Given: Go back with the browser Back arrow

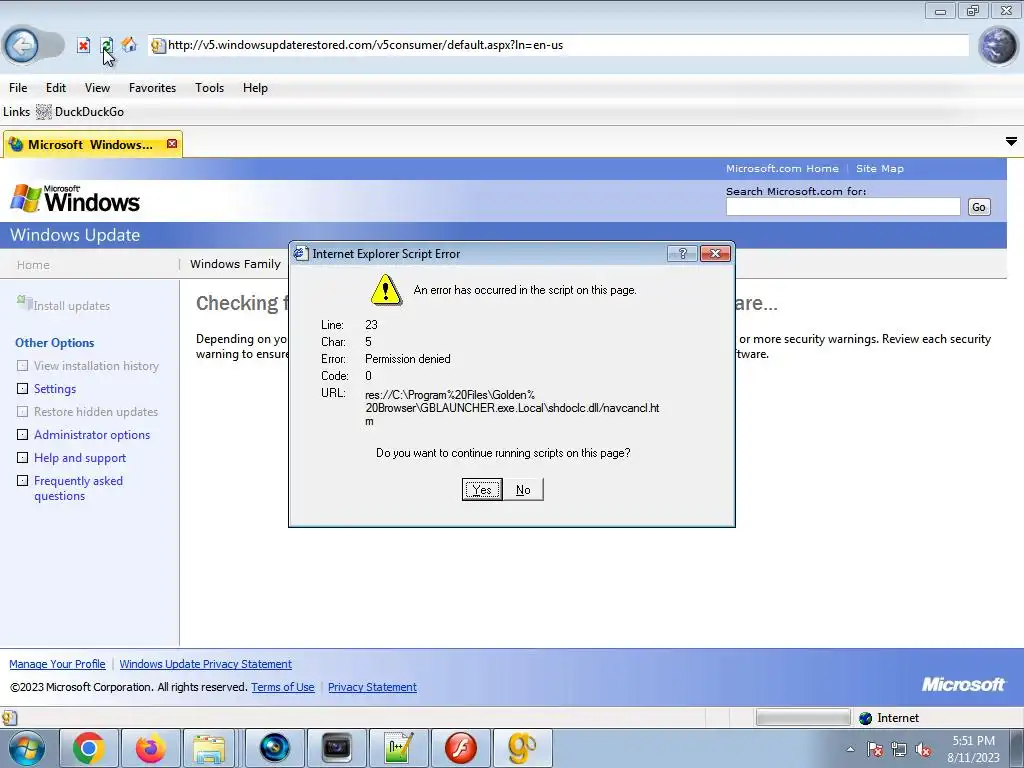Looking at the screenshot, I should 22,46.
